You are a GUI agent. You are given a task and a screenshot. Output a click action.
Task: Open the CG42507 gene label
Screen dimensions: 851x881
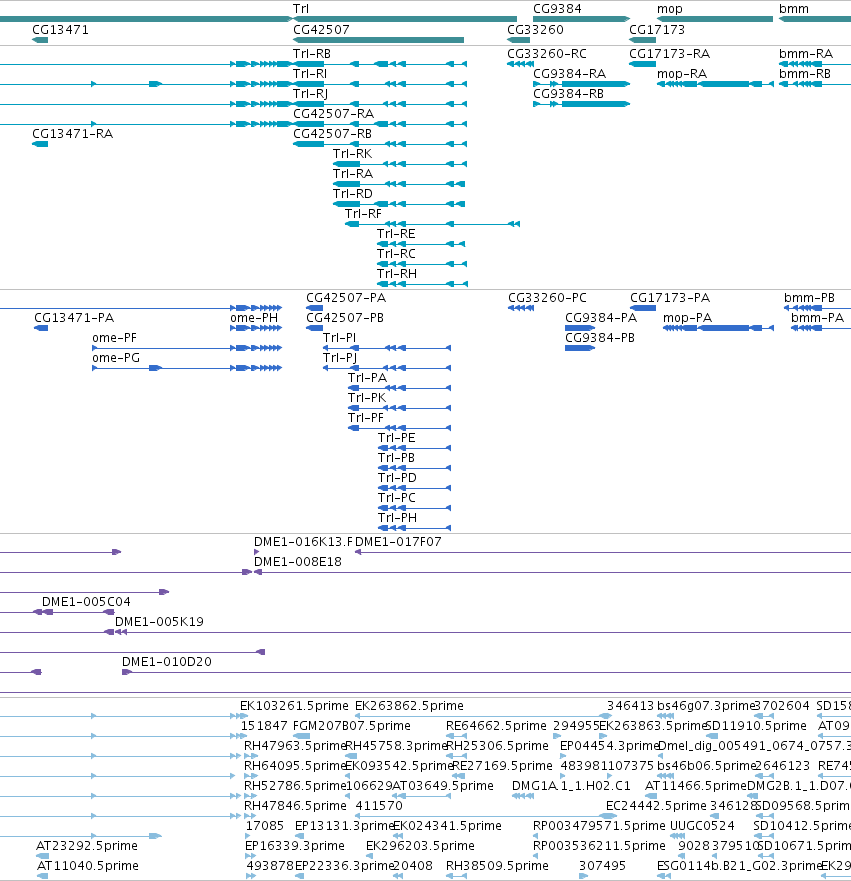[x=321, y=30]
